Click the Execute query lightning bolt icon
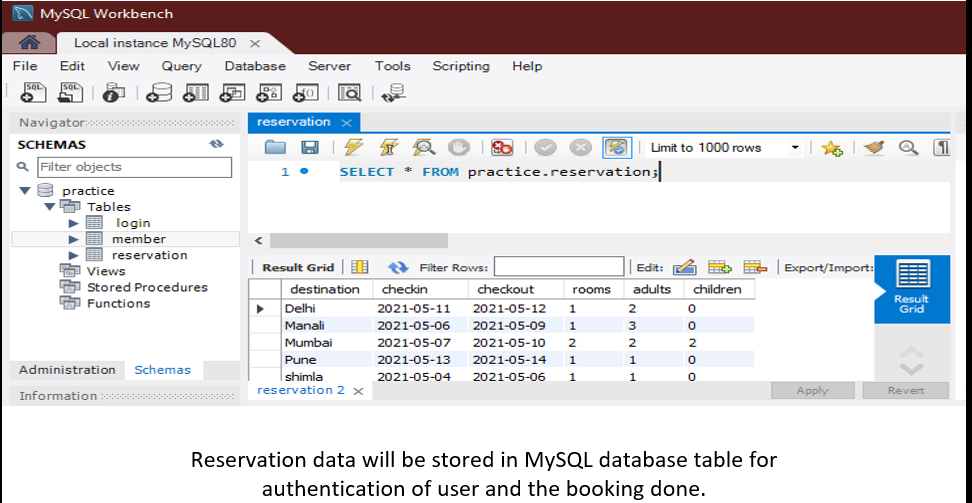The height and width of the screenshot is (503, 972). 353,147
